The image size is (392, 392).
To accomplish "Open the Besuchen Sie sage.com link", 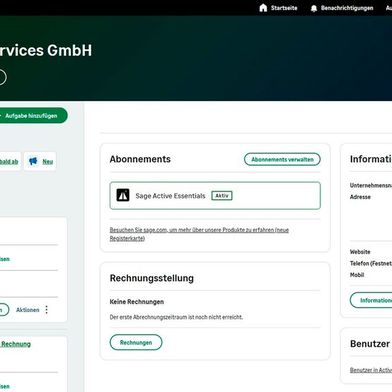I will click(199, 234).
